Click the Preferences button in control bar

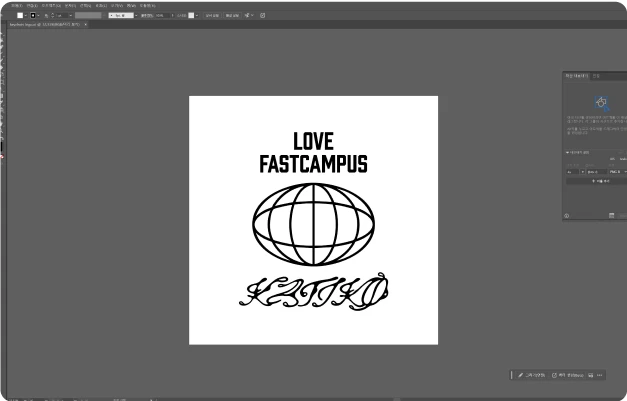232,16
